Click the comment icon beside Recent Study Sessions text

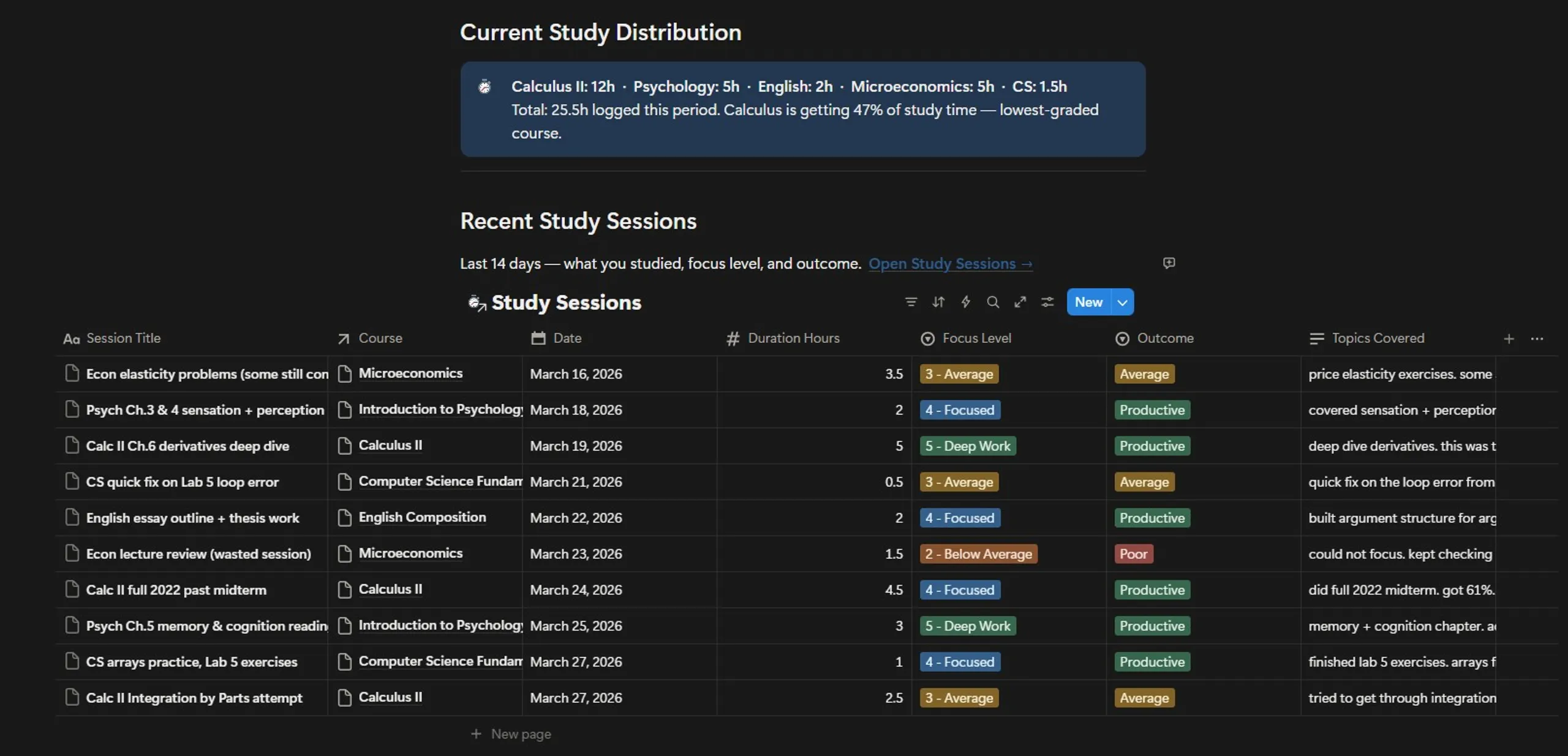click(x=1169, y=263)
